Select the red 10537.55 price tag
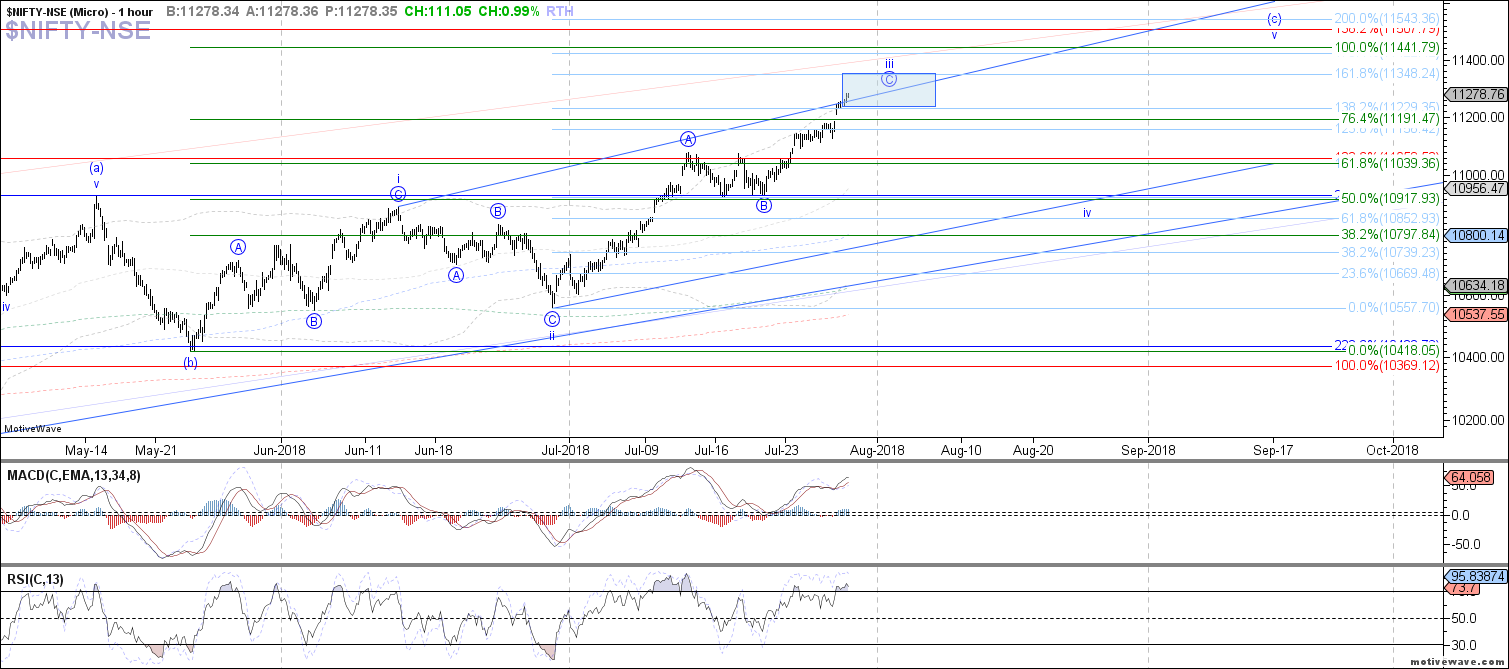1509x669 pixels. (x=1475, y=313)
